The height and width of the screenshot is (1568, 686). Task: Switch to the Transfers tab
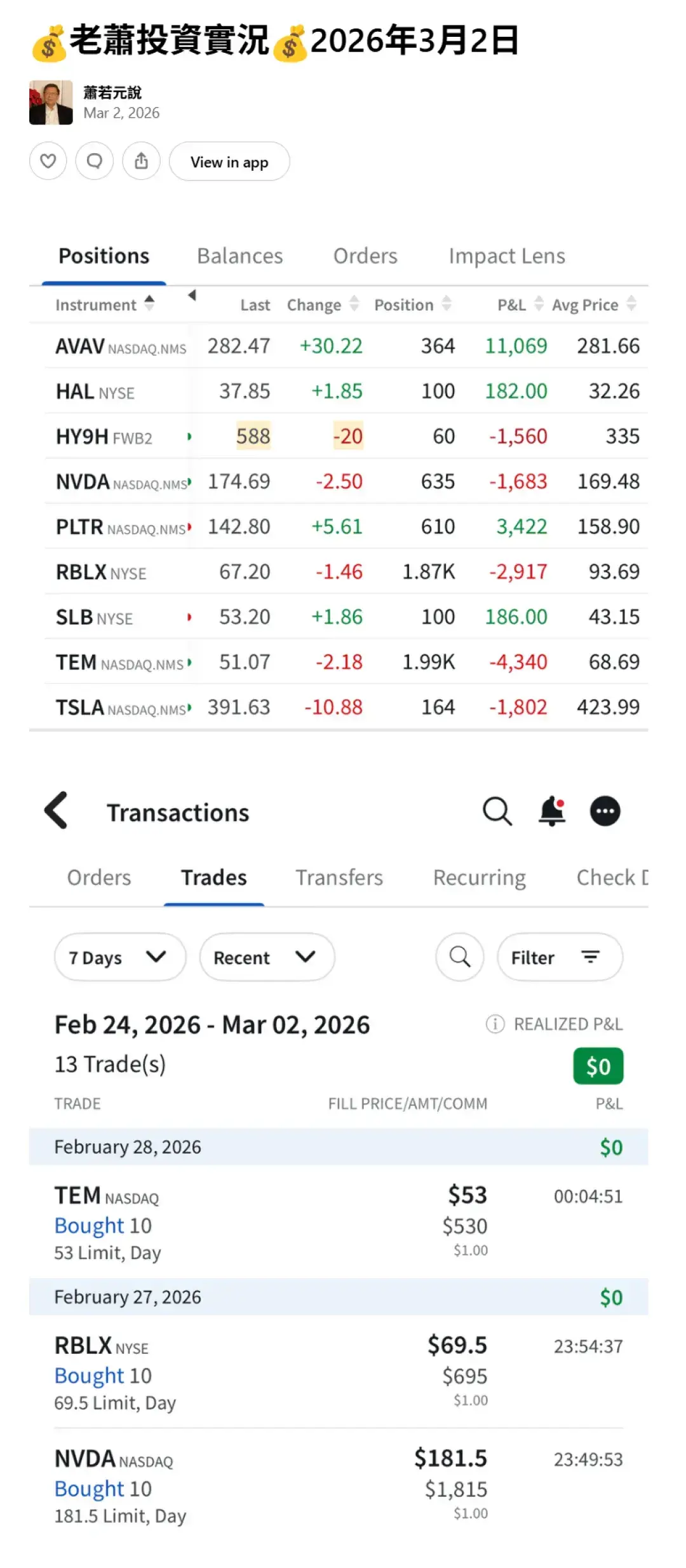coord(339,878)
